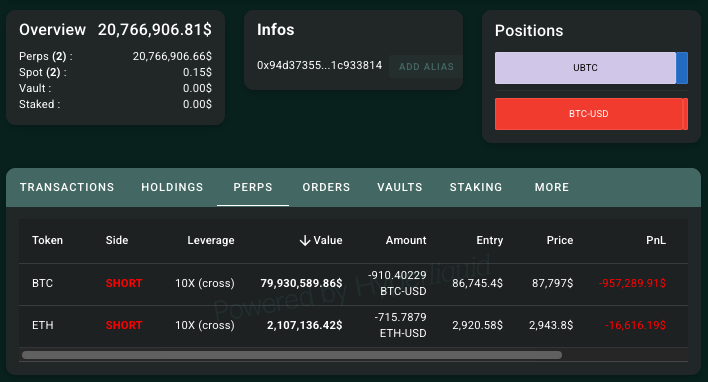Click the sort arrow next to Value
Screen dimensions: 708x382
(305, 240)
